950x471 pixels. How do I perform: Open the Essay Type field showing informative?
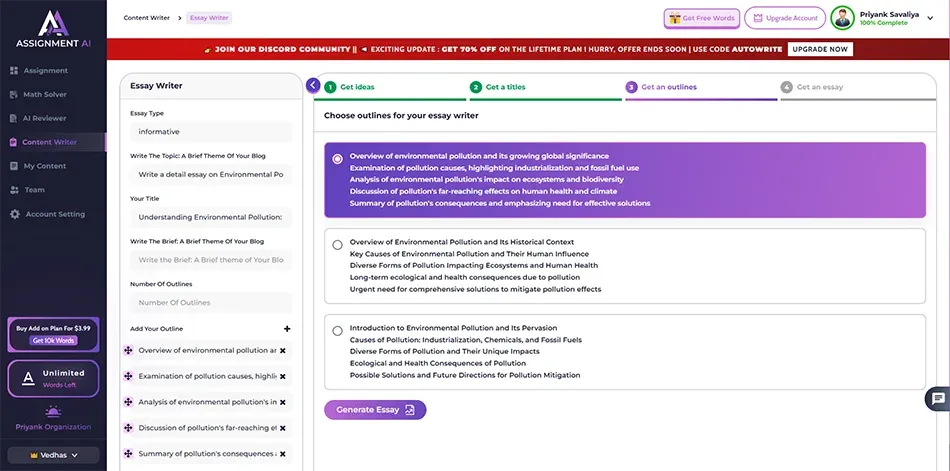click(210, 132)
